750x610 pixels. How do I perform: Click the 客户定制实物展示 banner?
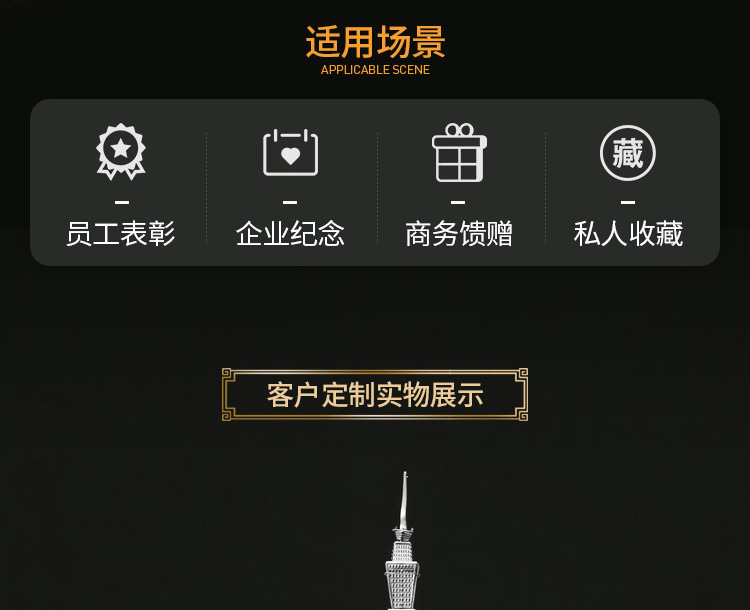375,395
